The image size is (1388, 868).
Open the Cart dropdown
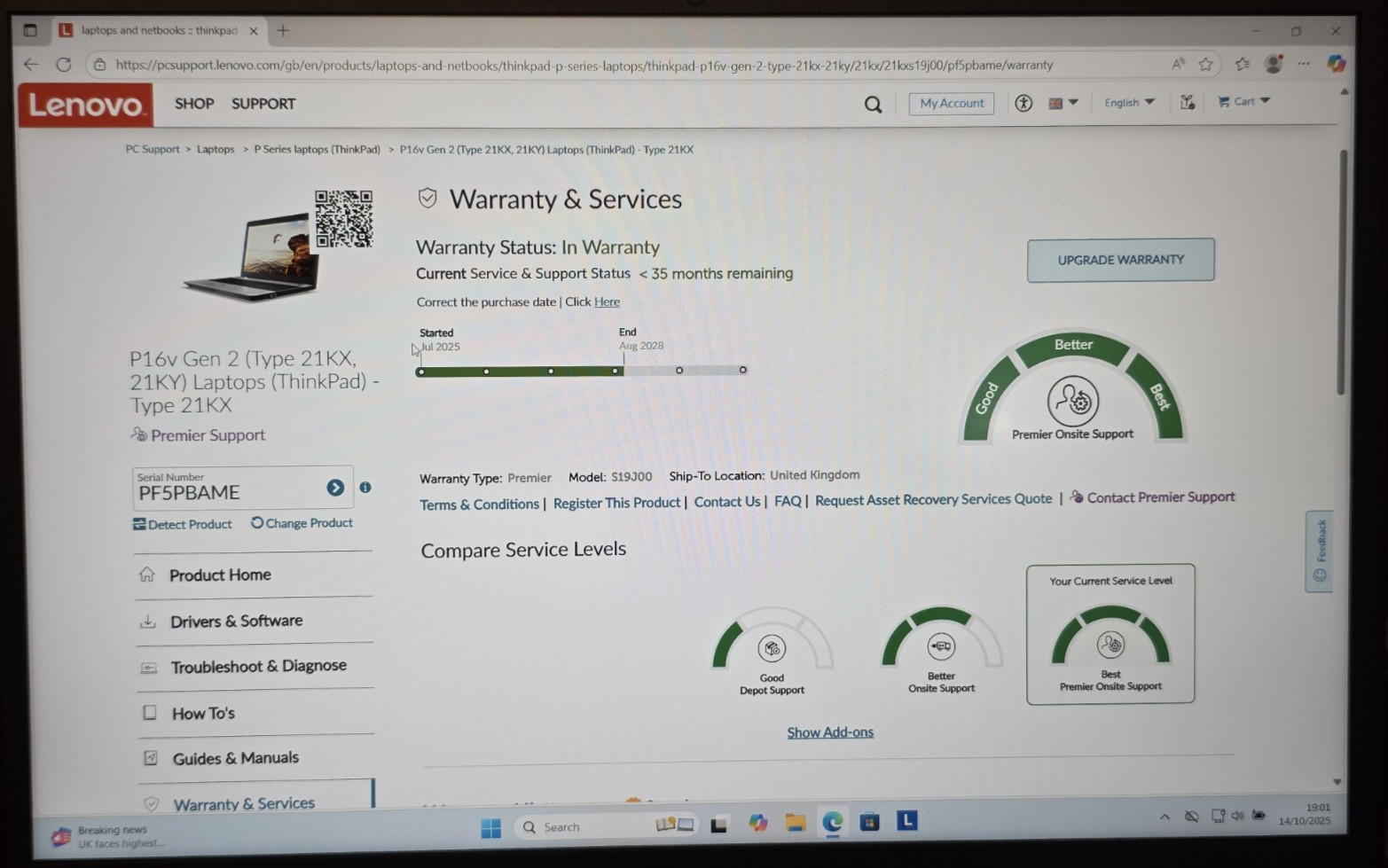pos(1243,102)
